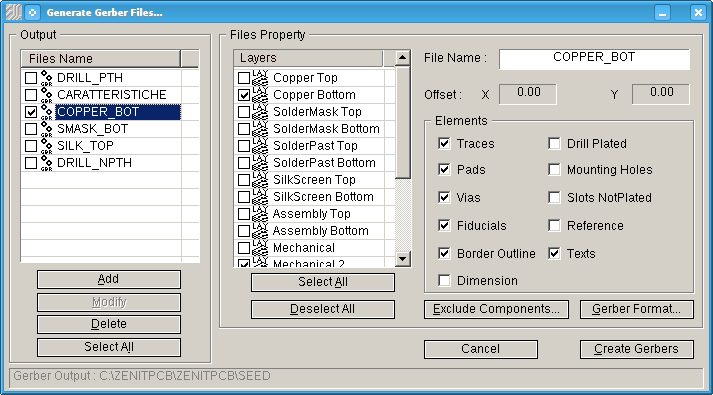Enable the Drill Plated element
This screenshot has width=713, height=395.
(x=554, y=144)
